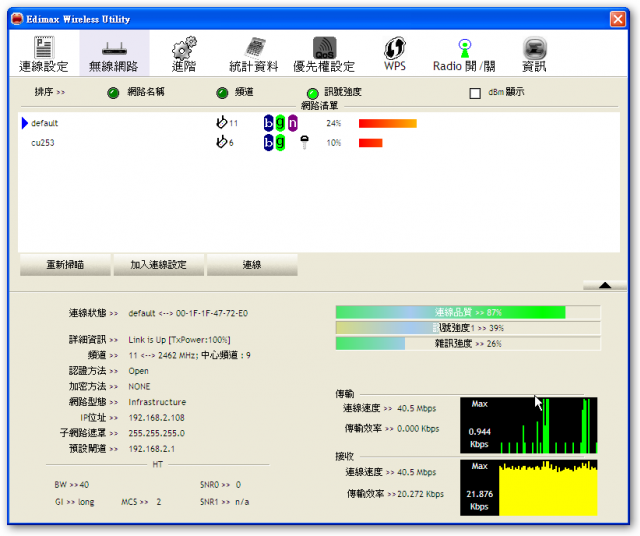
Task: Click the 連線品質 87% progress bar
Action: [468, 312]
